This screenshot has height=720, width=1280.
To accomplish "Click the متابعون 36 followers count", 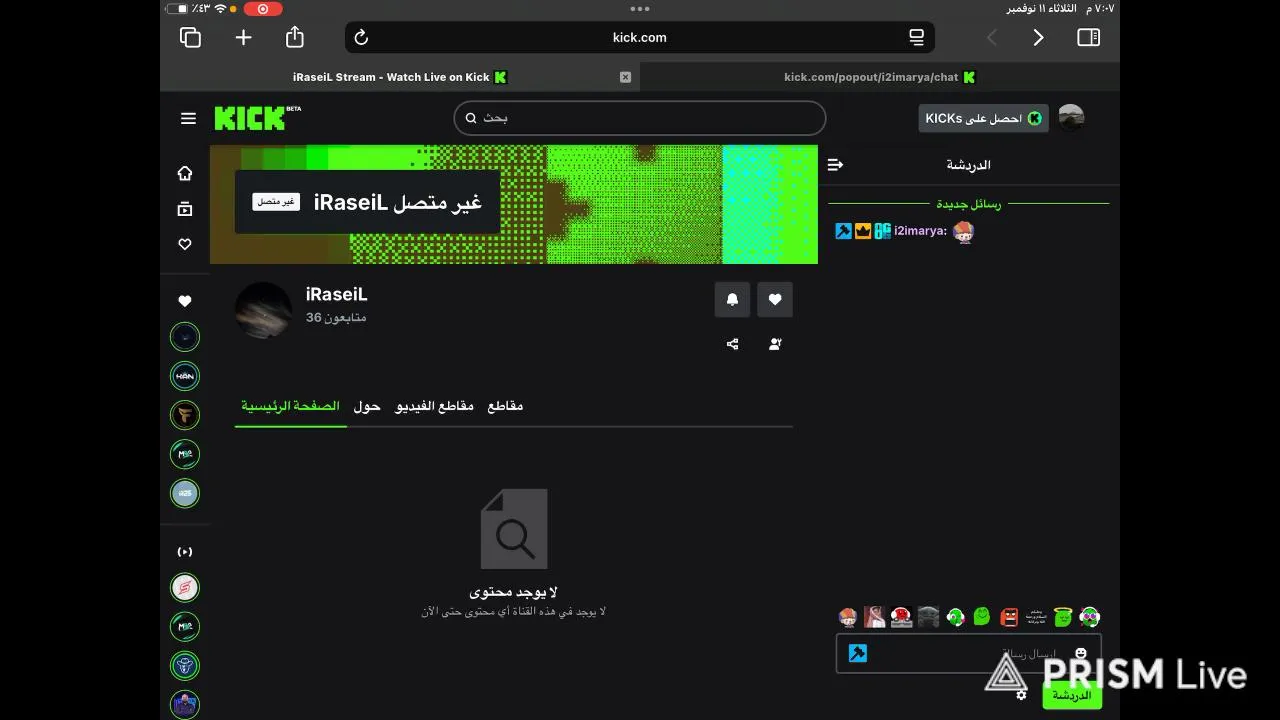I will [x=336, y=318].
